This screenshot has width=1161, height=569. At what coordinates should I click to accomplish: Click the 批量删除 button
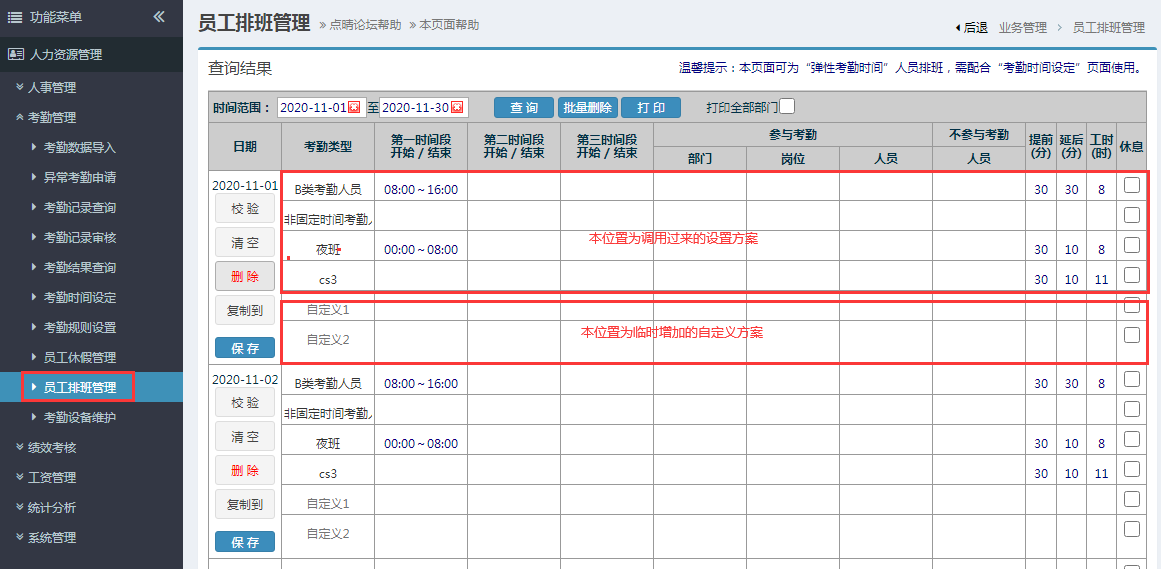[587, 108]
